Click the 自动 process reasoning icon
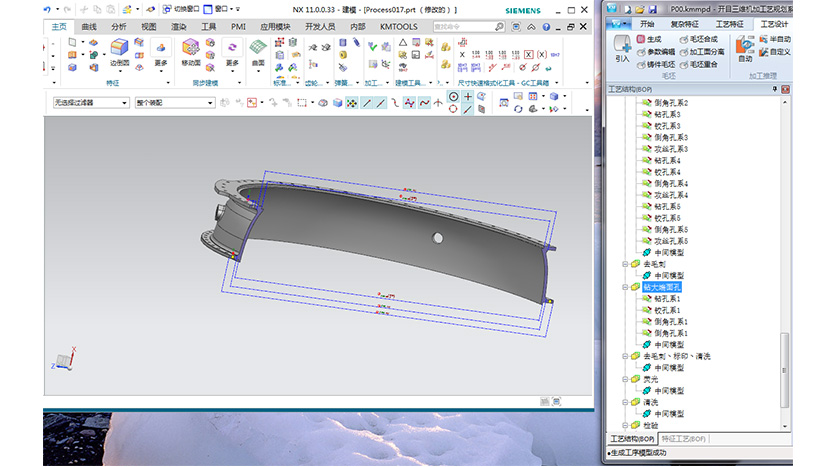The image size is (830, 467). click(x=745, y=45)
